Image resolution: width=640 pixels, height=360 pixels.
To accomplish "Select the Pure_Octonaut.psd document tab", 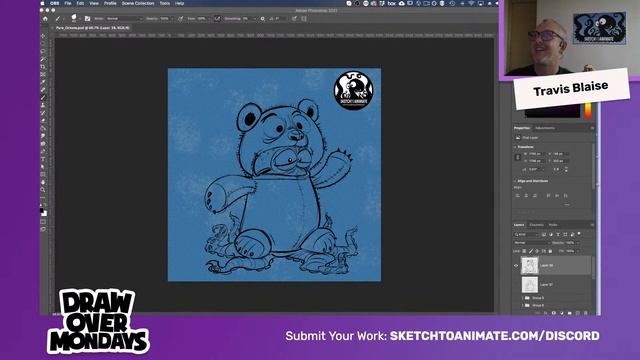I will [x=92, y=28].
